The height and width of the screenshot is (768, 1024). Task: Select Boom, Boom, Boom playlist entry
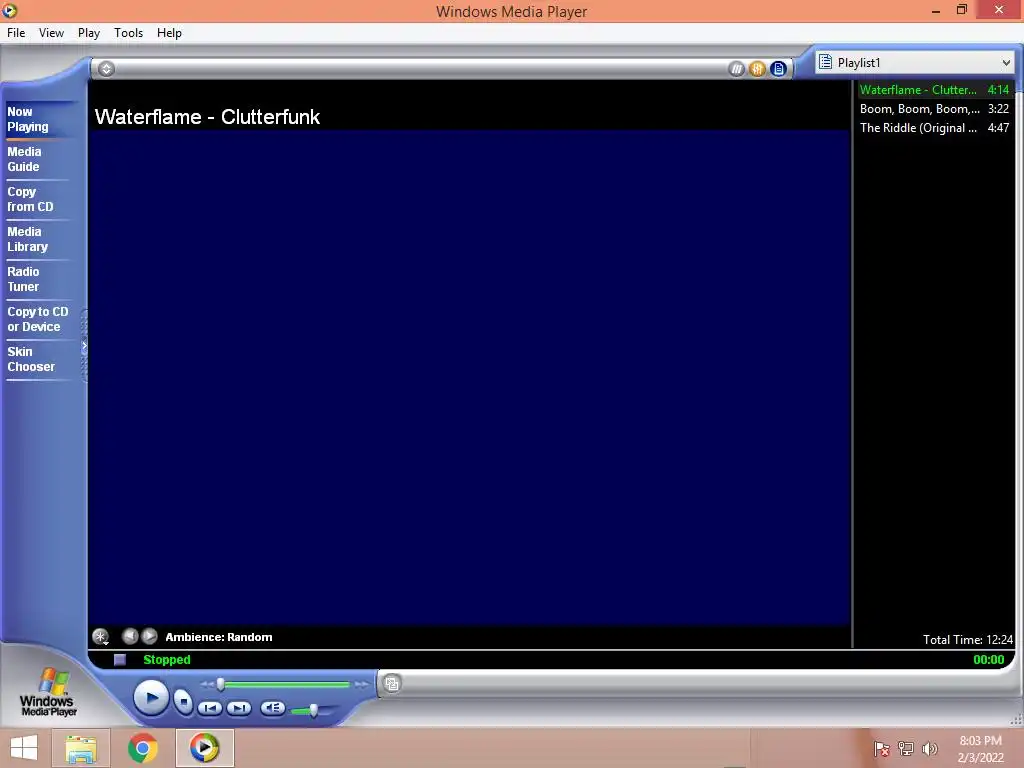tap(935, 109)
